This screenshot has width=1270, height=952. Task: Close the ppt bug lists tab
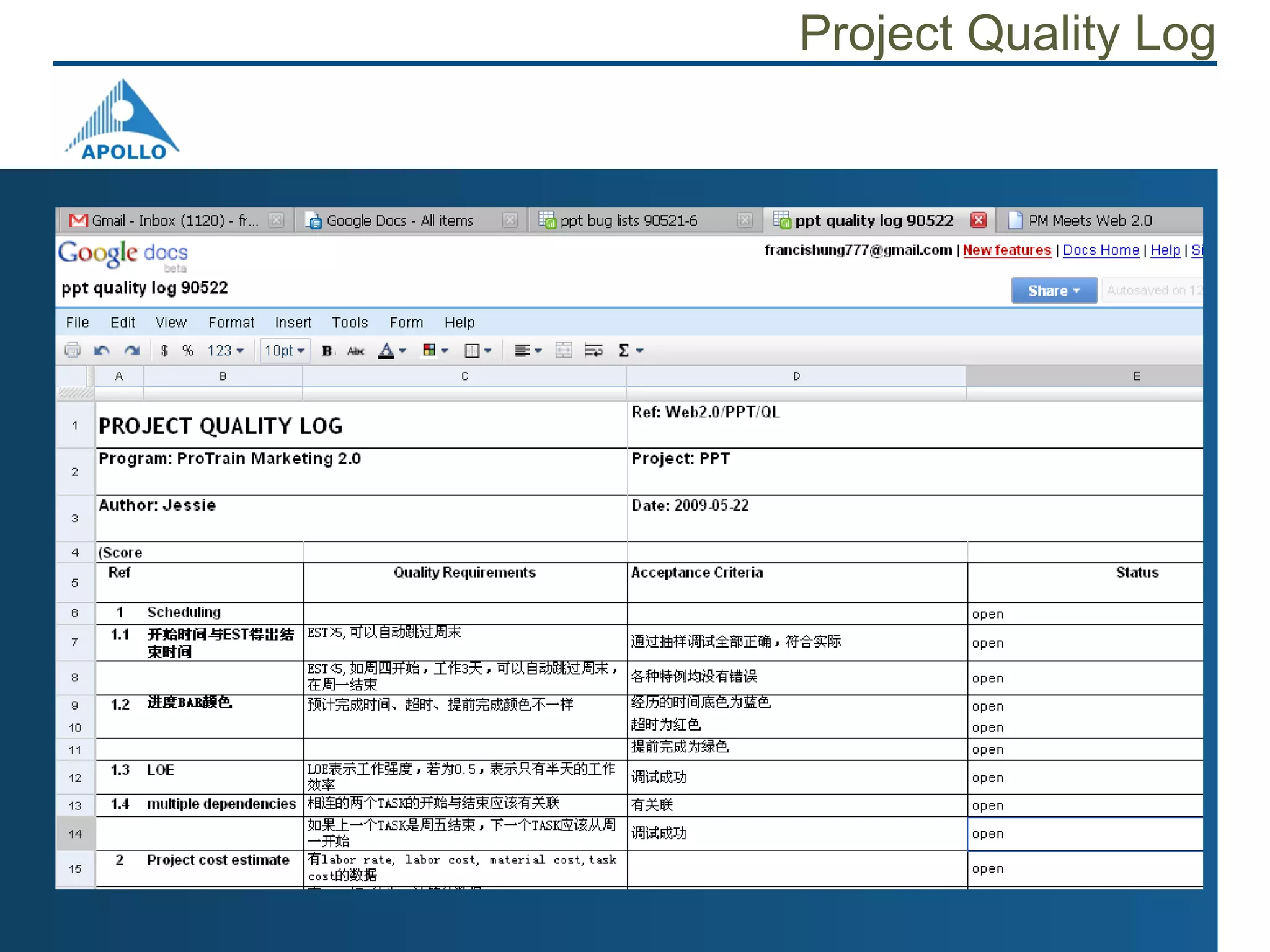pyautogui.click(x=745, y=220)
